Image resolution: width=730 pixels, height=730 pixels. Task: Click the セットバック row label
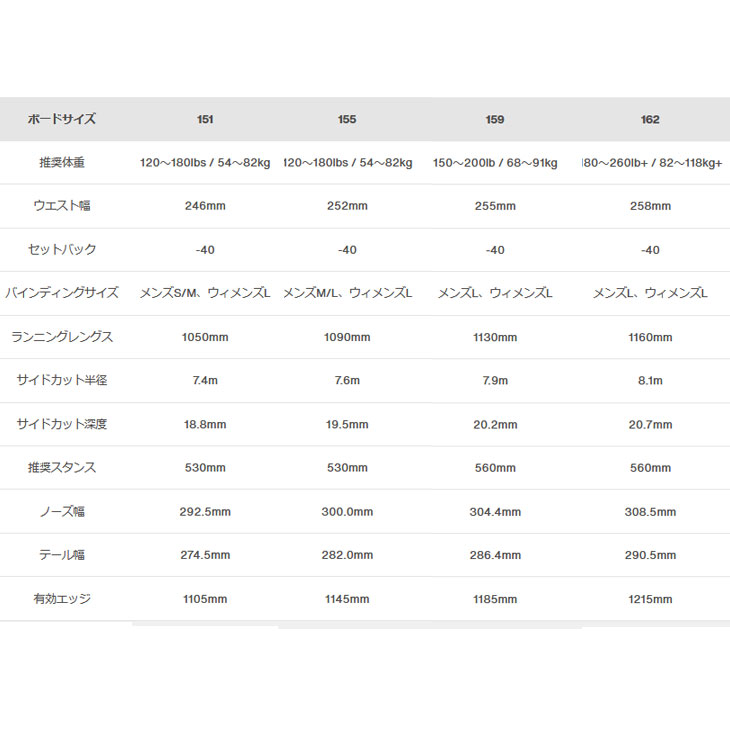[62, 250]
